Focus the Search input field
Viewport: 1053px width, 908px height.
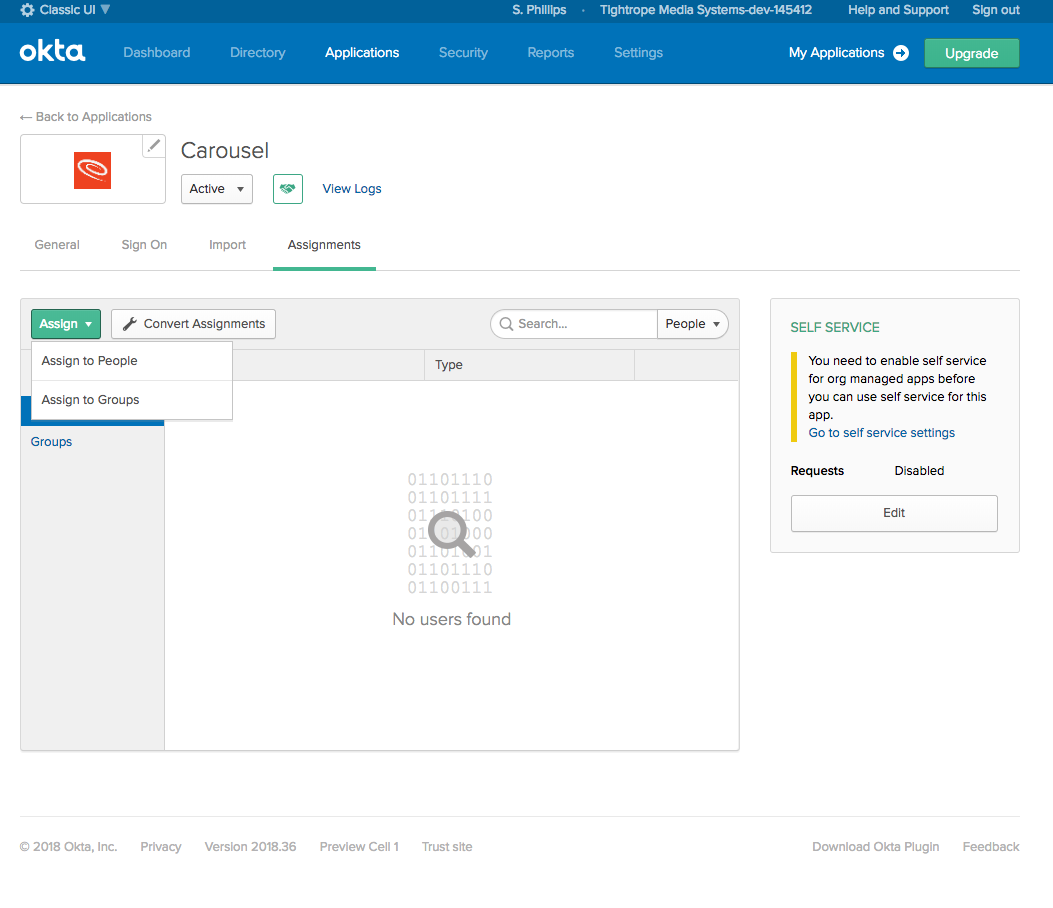(x=575, y=324)
